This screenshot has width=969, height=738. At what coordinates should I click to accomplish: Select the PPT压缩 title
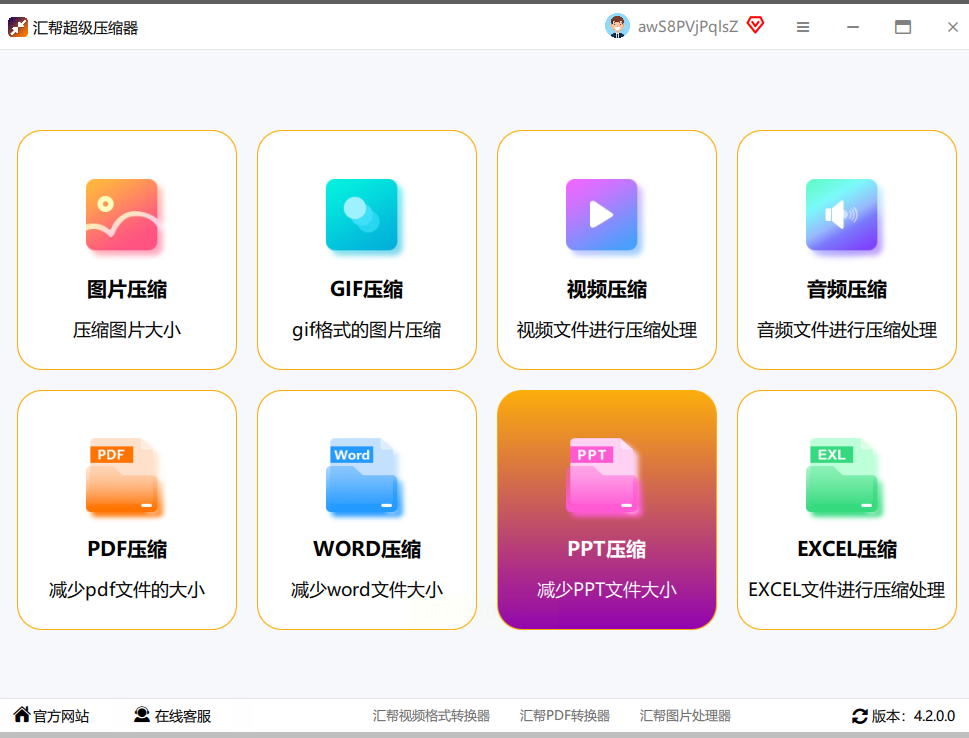pos(607,549)
